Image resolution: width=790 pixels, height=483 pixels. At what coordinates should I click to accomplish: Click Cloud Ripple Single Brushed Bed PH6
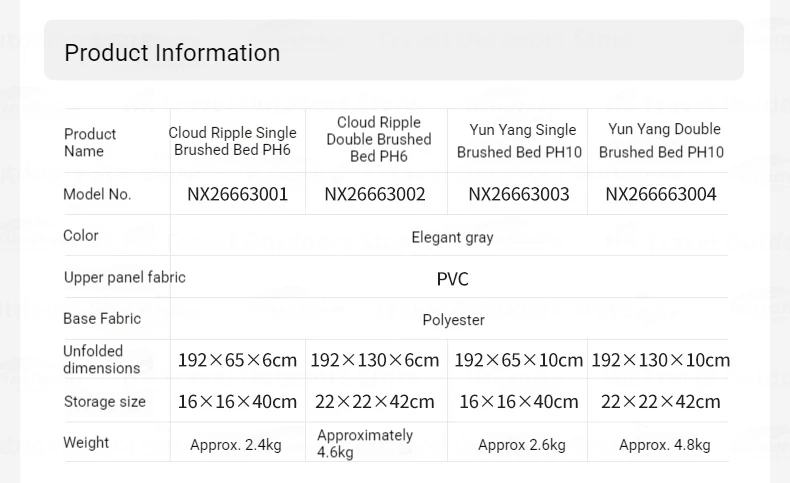232,141
